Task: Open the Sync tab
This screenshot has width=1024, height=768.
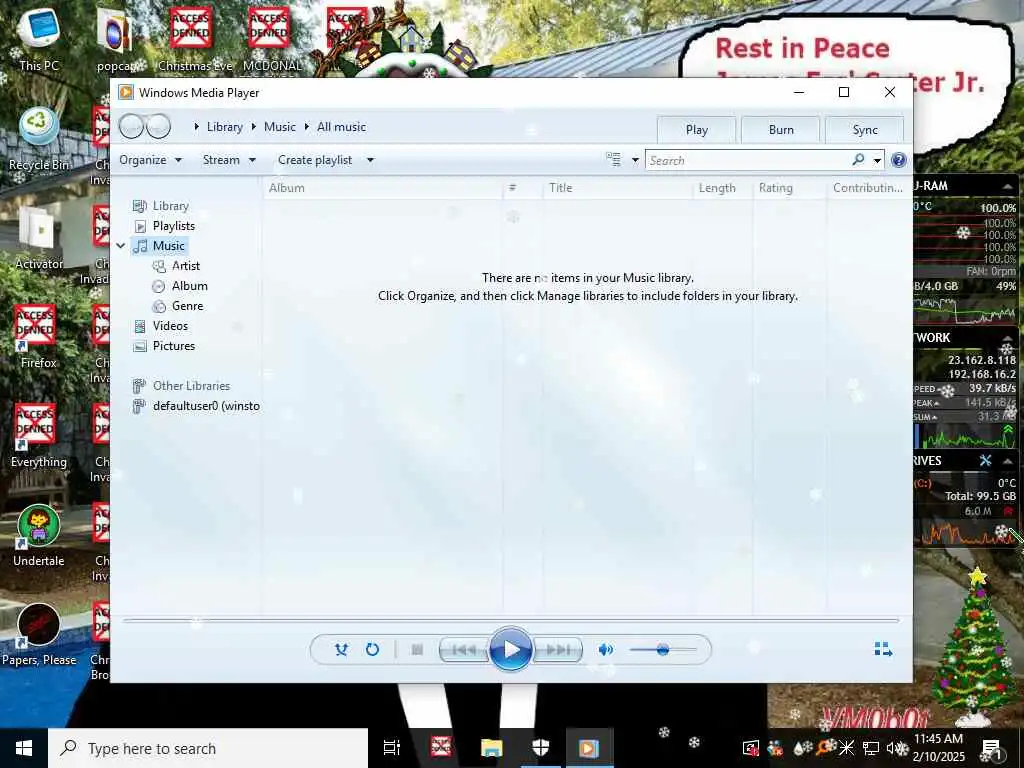Action: pos(865,129)
